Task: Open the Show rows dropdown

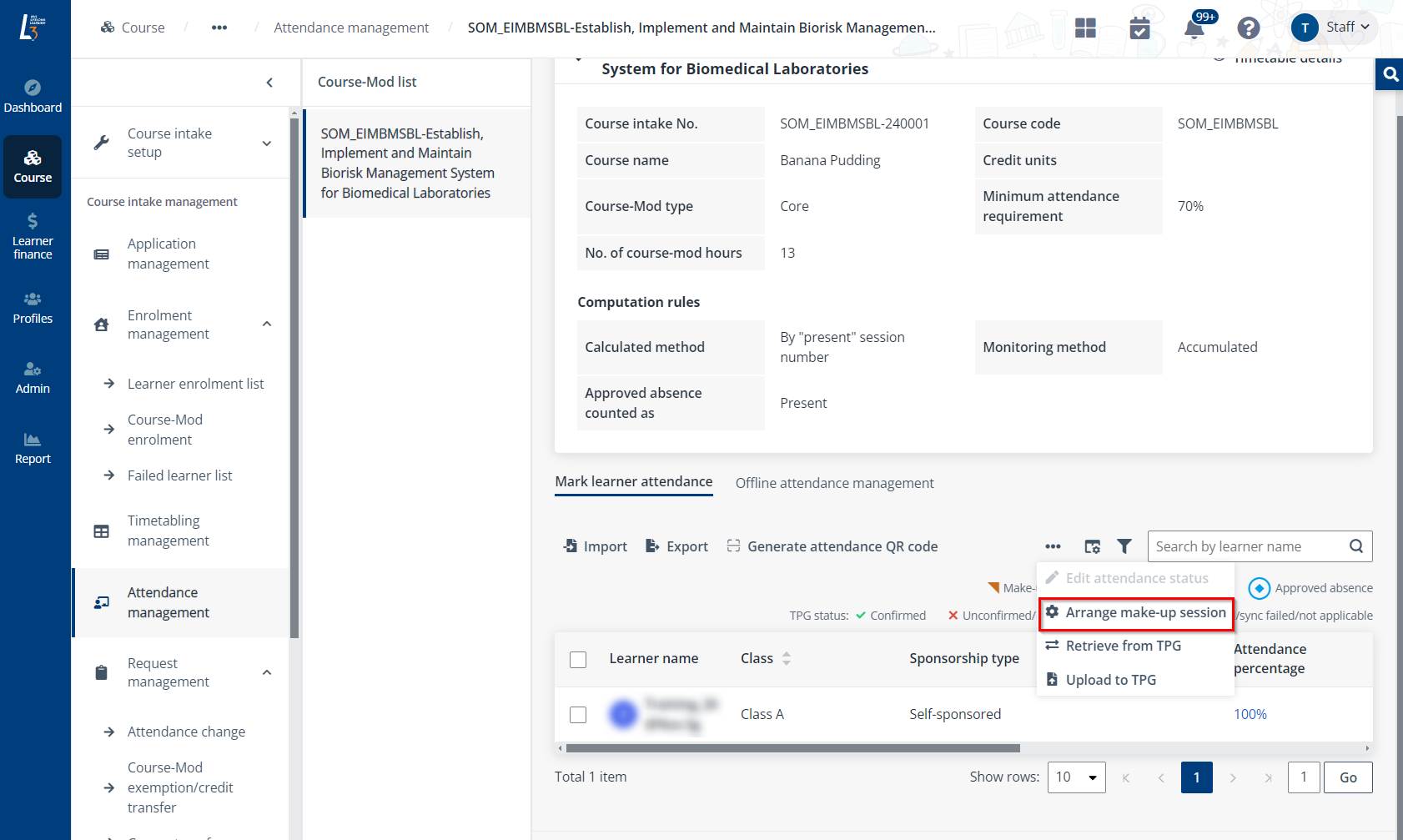Action: pos(1076,777)
